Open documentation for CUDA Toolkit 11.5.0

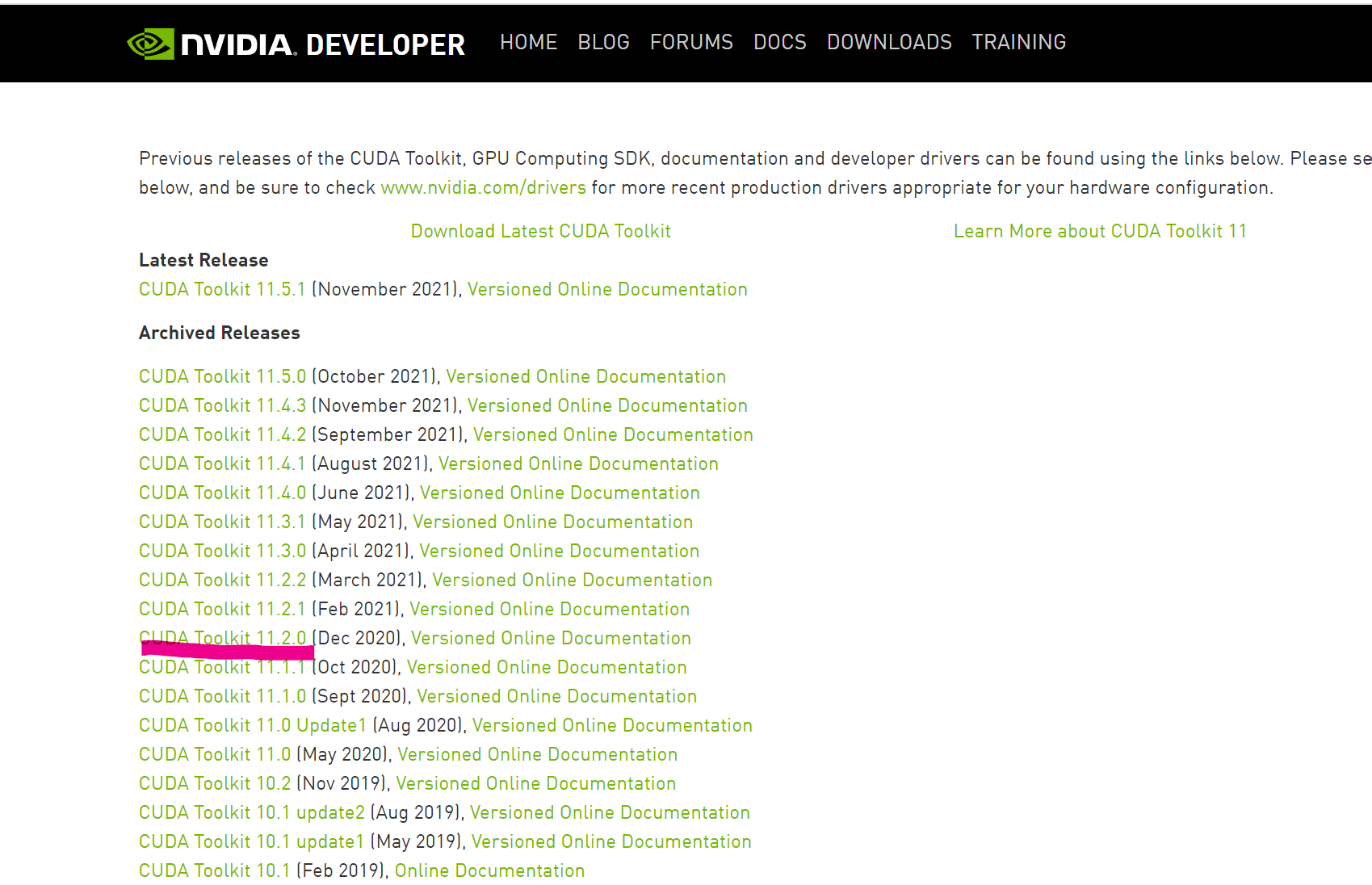pyautogui.click(x=585, y=376)
